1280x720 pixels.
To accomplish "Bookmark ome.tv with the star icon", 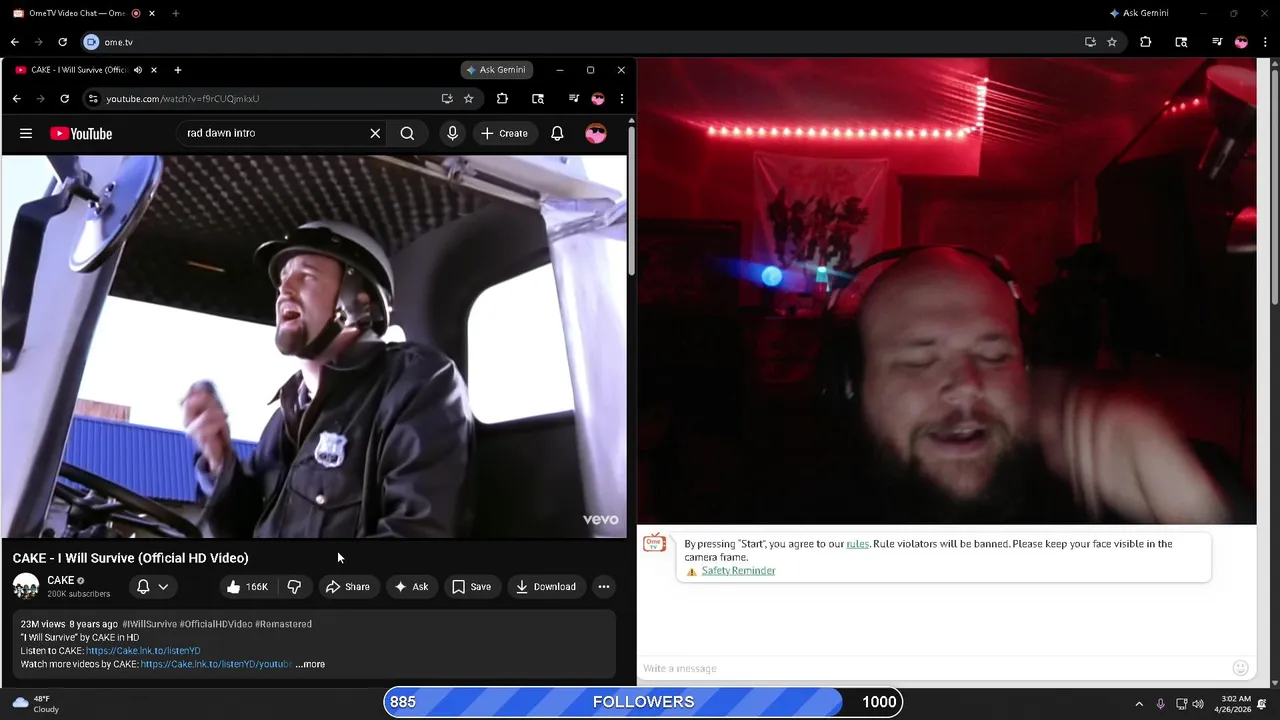I will (1112, 42).
